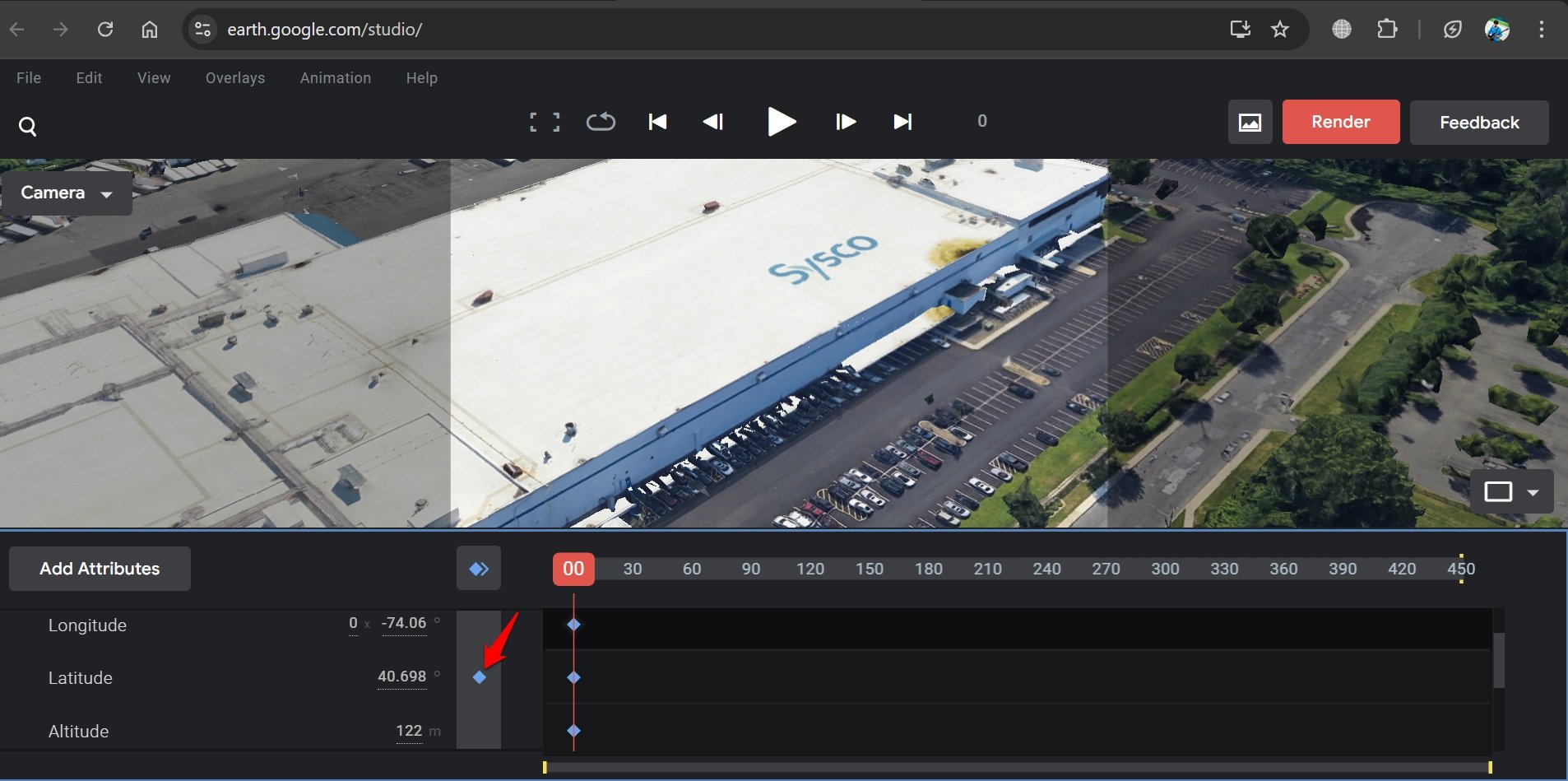Toggle loop playback icon

[x=601, y=122]
